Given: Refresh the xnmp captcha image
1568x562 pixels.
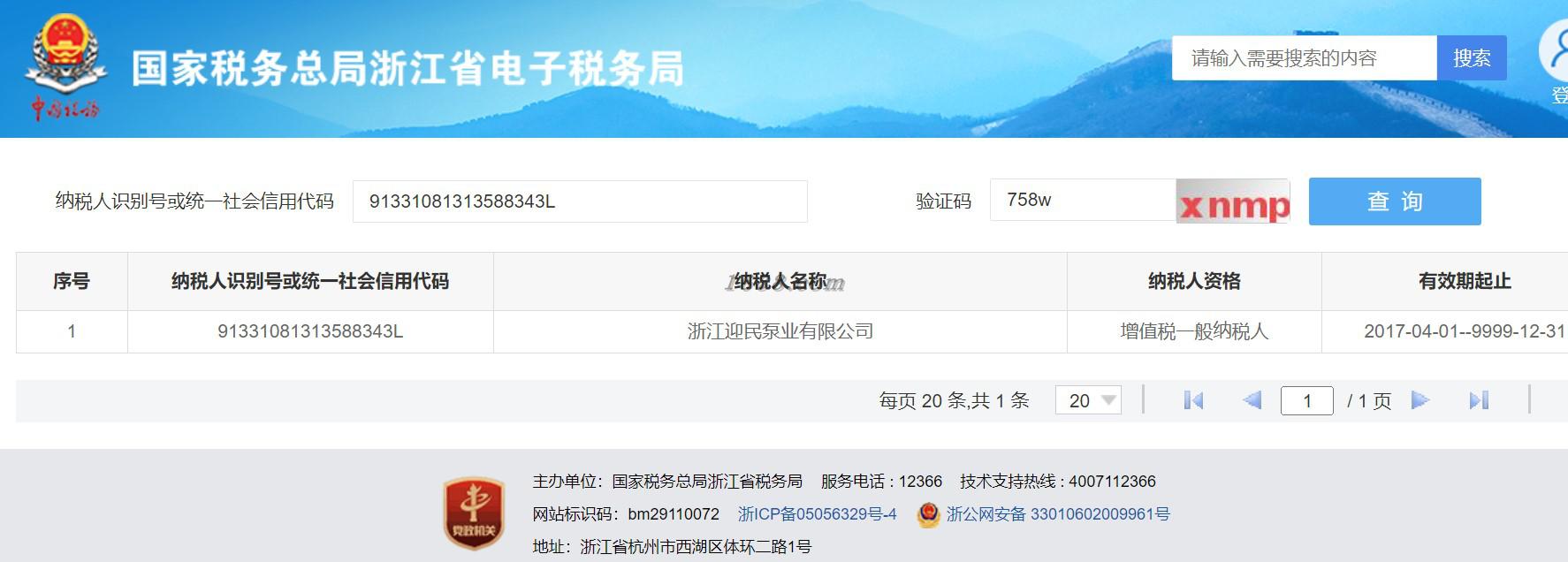Looking at the screenshot, I should click(x=1233, y=201).
